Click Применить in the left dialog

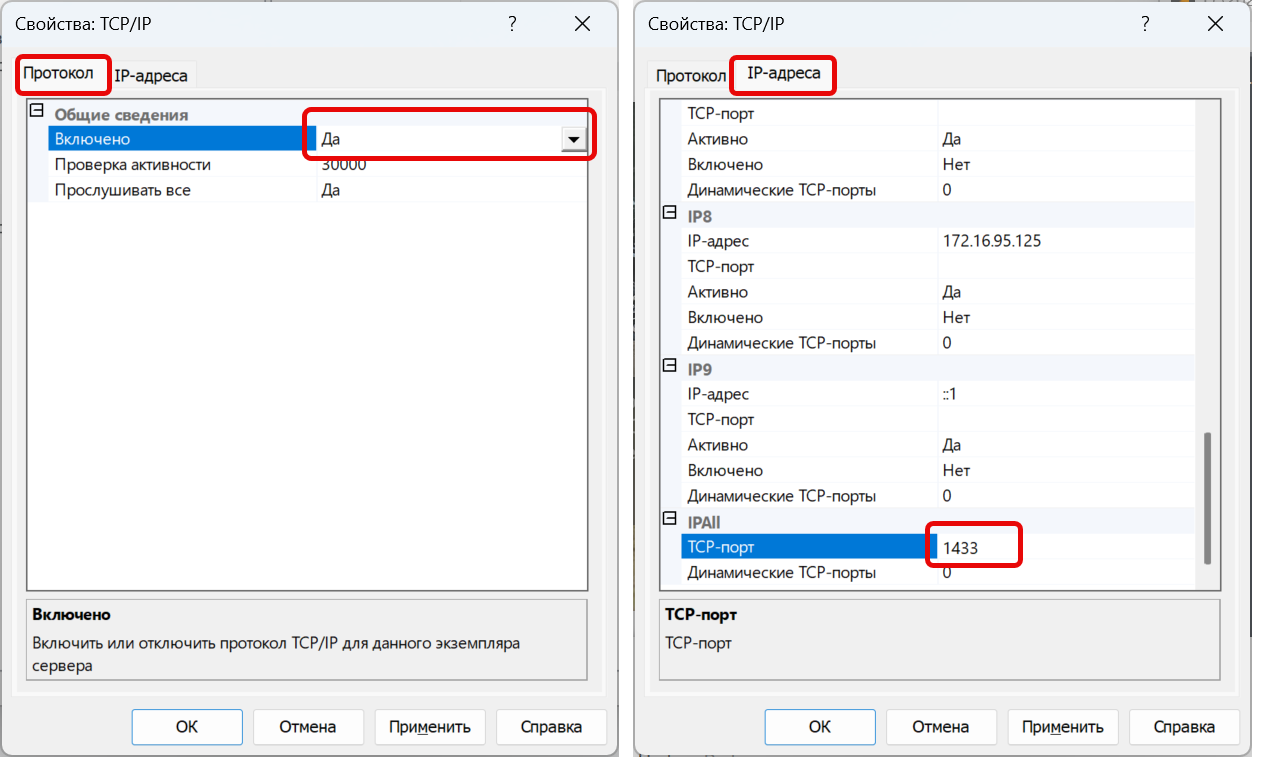pos(430,727)
